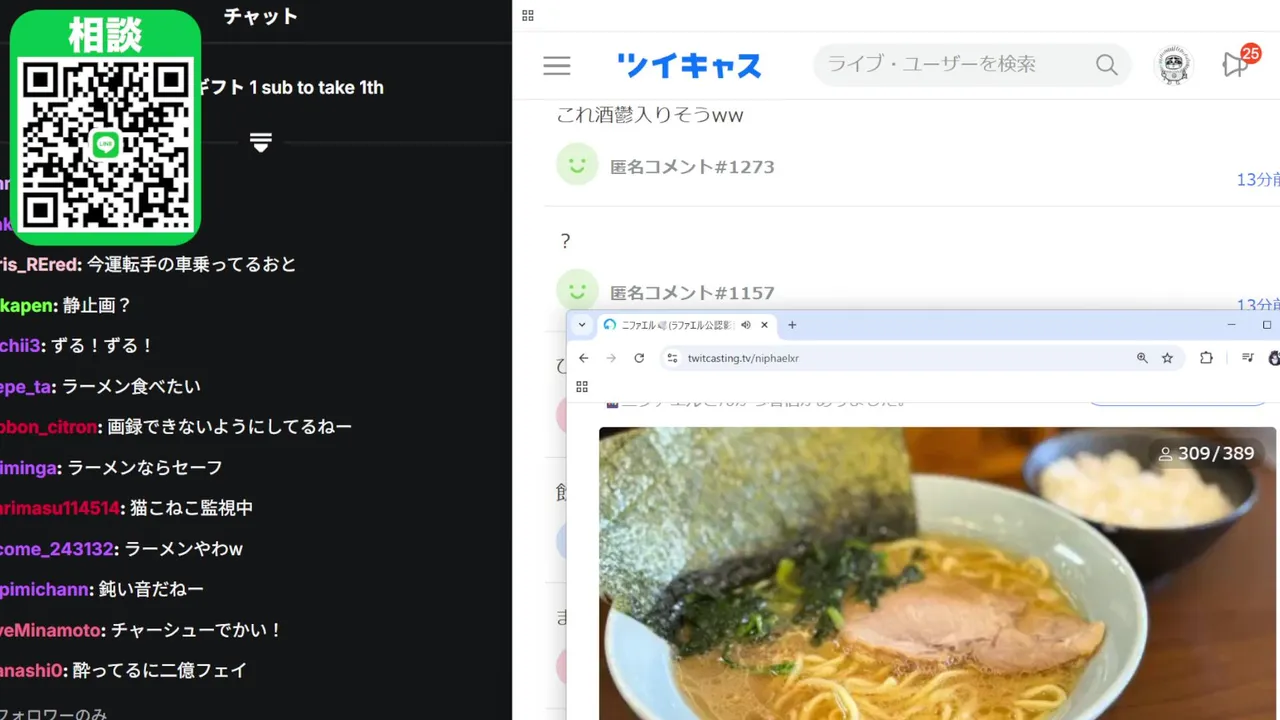Open apps grid icon above TwitCasting header

[528, 15]
